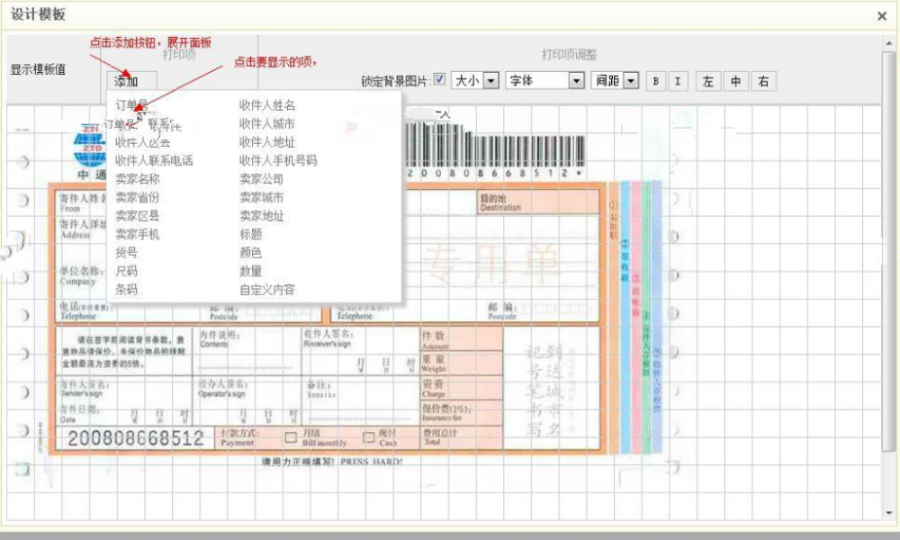Open the 字体 font dropdown
The height and width of the screenshot is (540, 900).
pos(545,81)
